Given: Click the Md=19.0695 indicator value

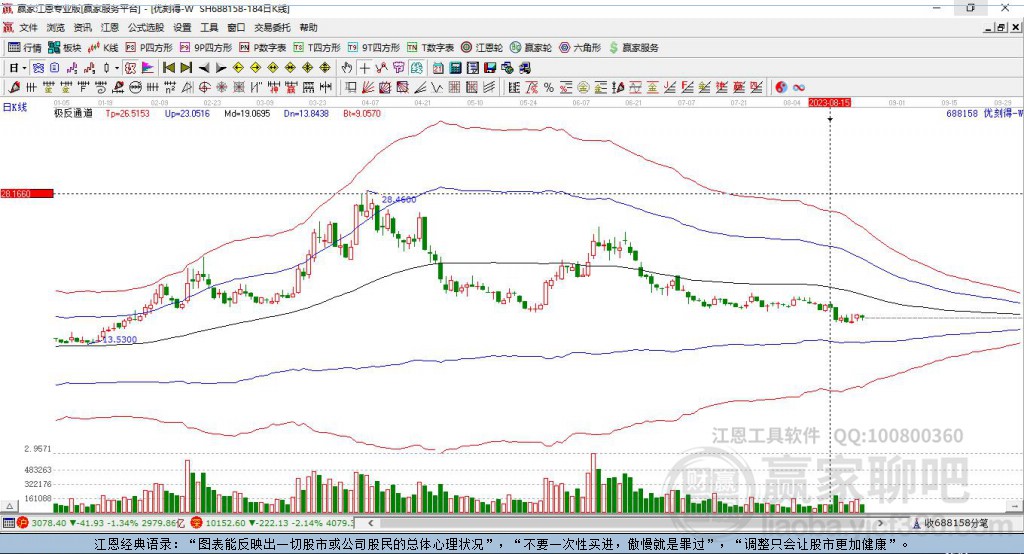Looking at the screenshot, I should tap(247, 113).
